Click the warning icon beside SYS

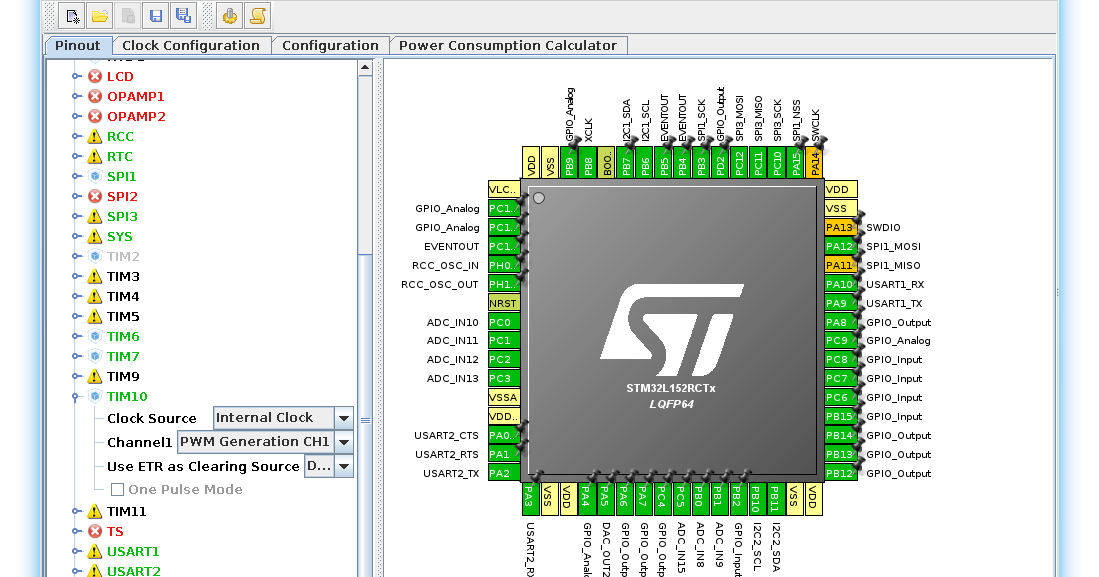pyautogui.click(x=95, y=236)
